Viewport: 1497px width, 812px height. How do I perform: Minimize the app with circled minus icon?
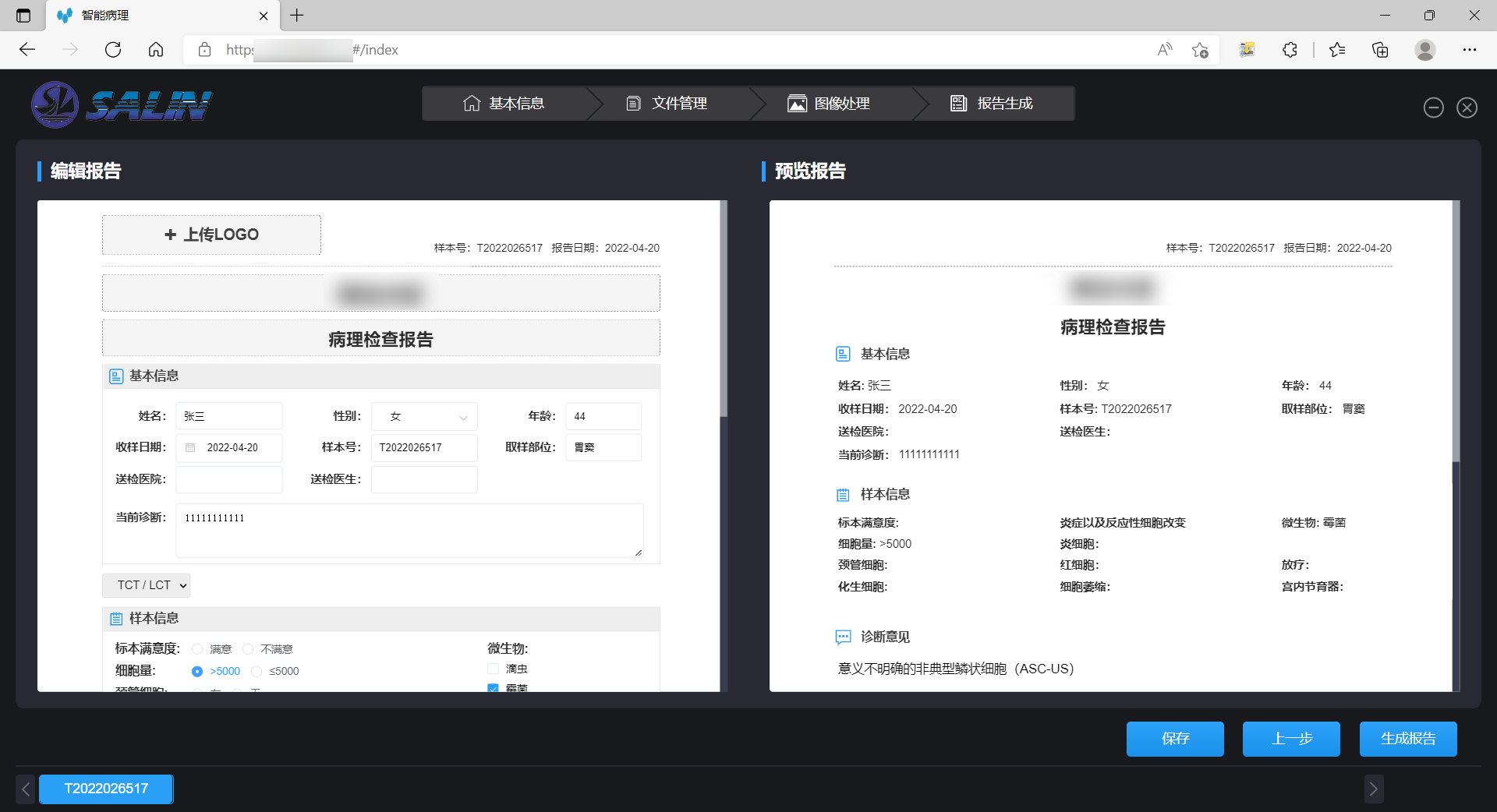pos(1433,108)
